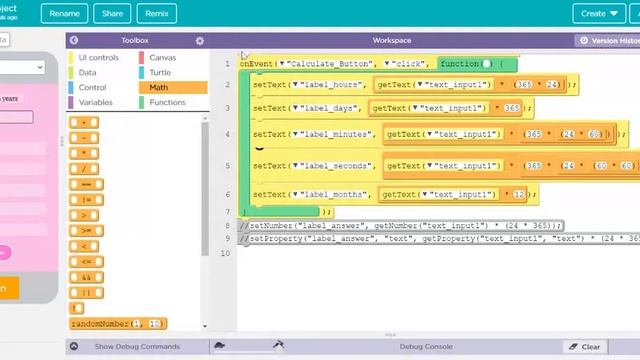The height and width of the screenshot is (360, 640).
Task: Select the Functions toolbox category
Action: (167, 102)
